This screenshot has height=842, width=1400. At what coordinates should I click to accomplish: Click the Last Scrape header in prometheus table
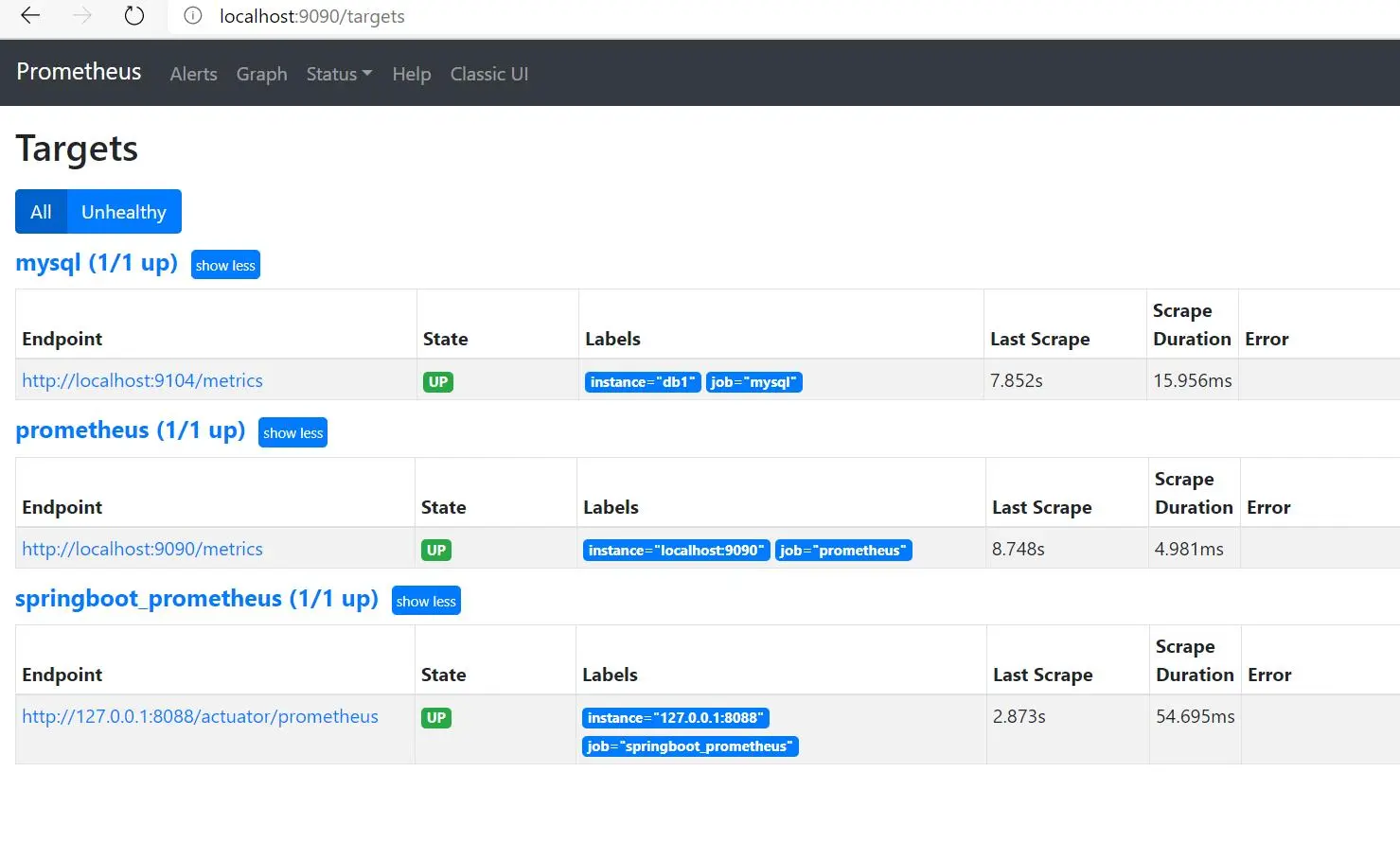point(1042,507)
